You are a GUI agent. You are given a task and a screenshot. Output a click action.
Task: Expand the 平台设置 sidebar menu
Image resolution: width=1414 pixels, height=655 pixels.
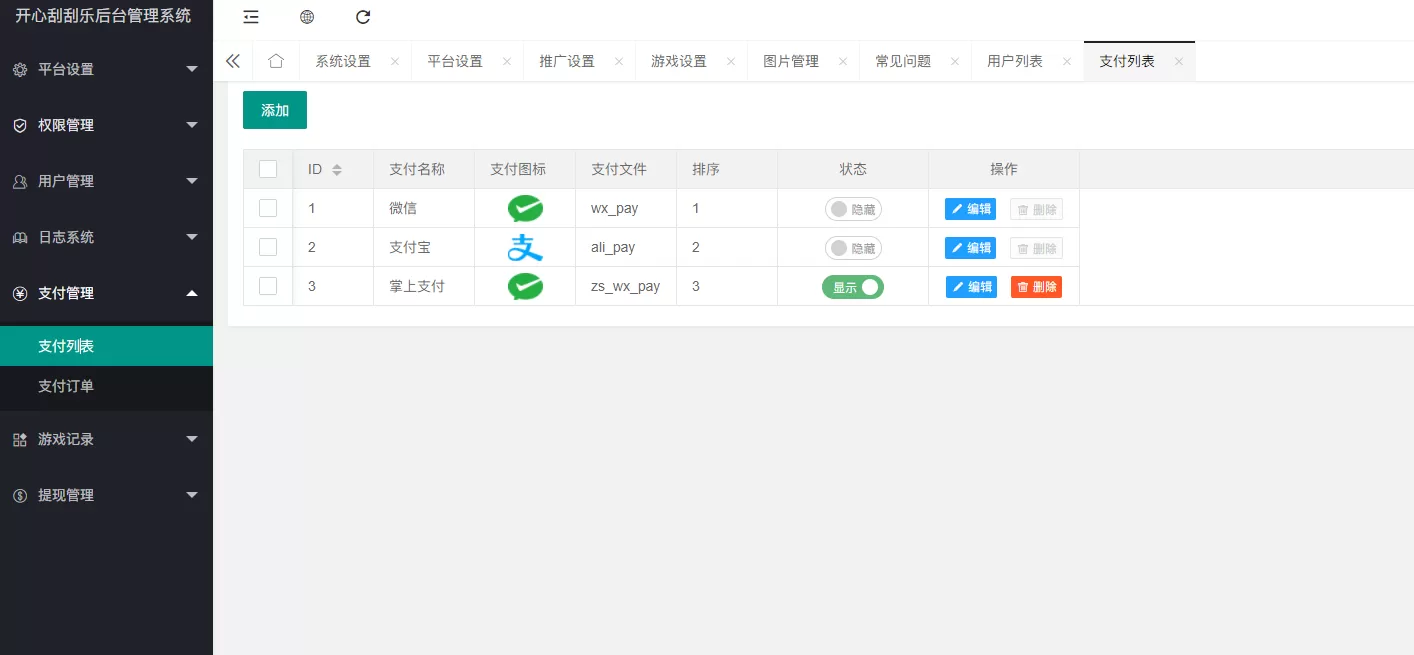(x=106, y=69)
